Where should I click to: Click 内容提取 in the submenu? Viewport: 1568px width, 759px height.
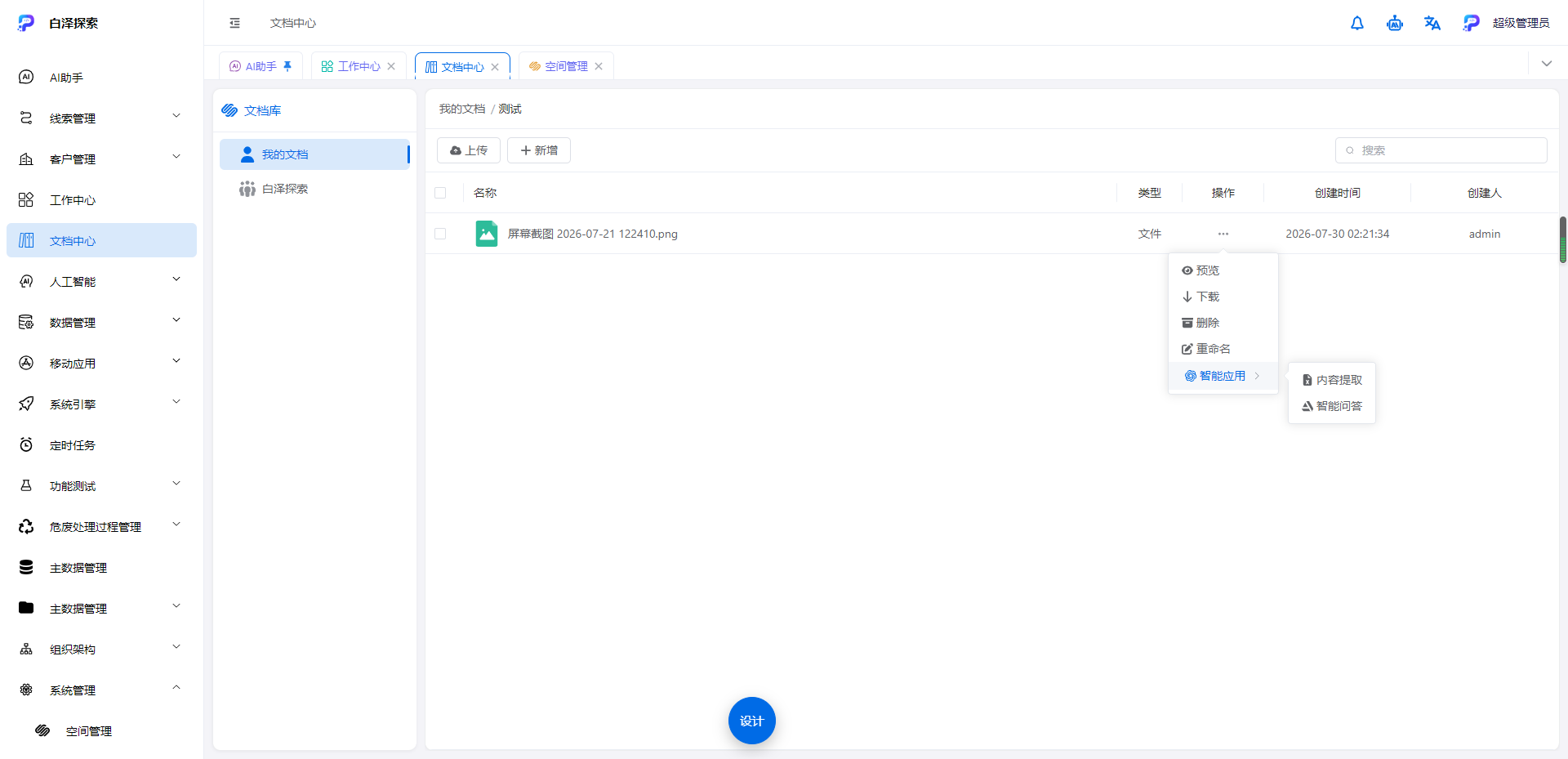tap(1332, 380)
